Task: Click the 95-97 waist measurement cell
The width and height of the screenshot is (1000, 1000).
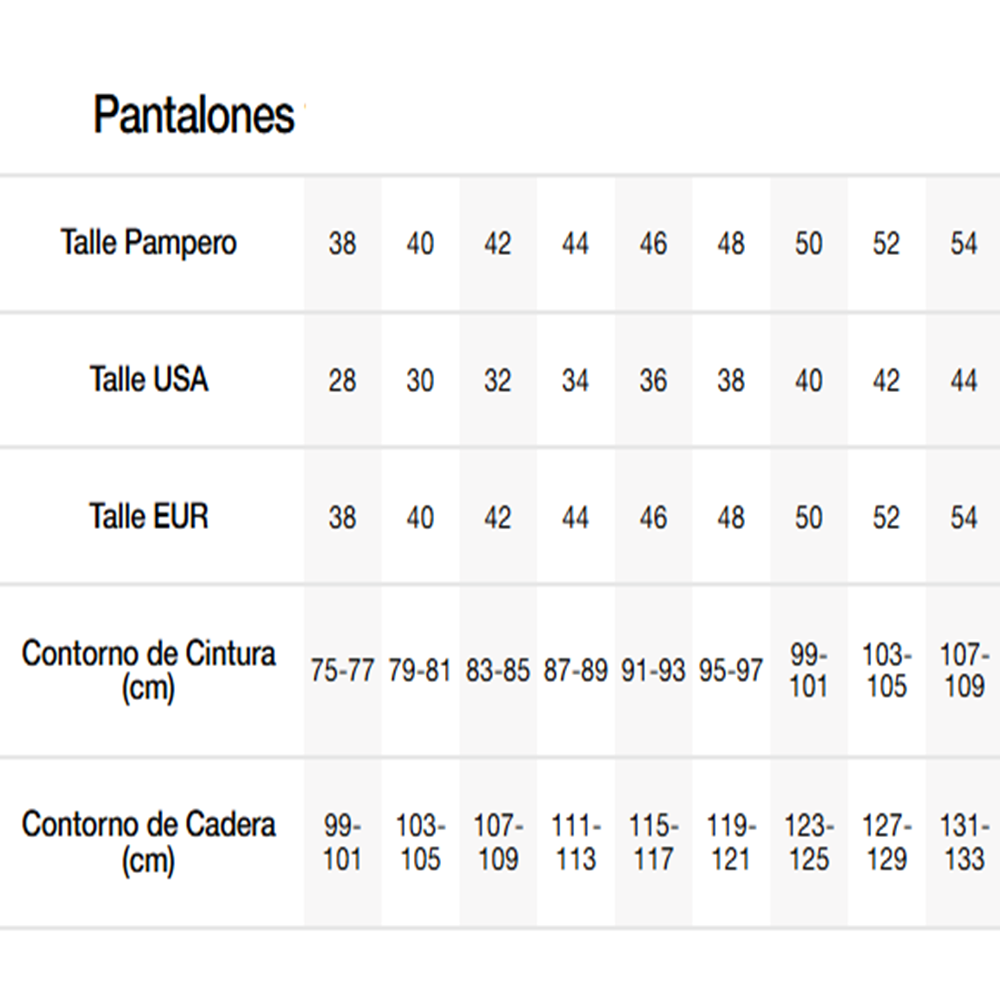Action: pyautogui.click(x=731, y=671)
